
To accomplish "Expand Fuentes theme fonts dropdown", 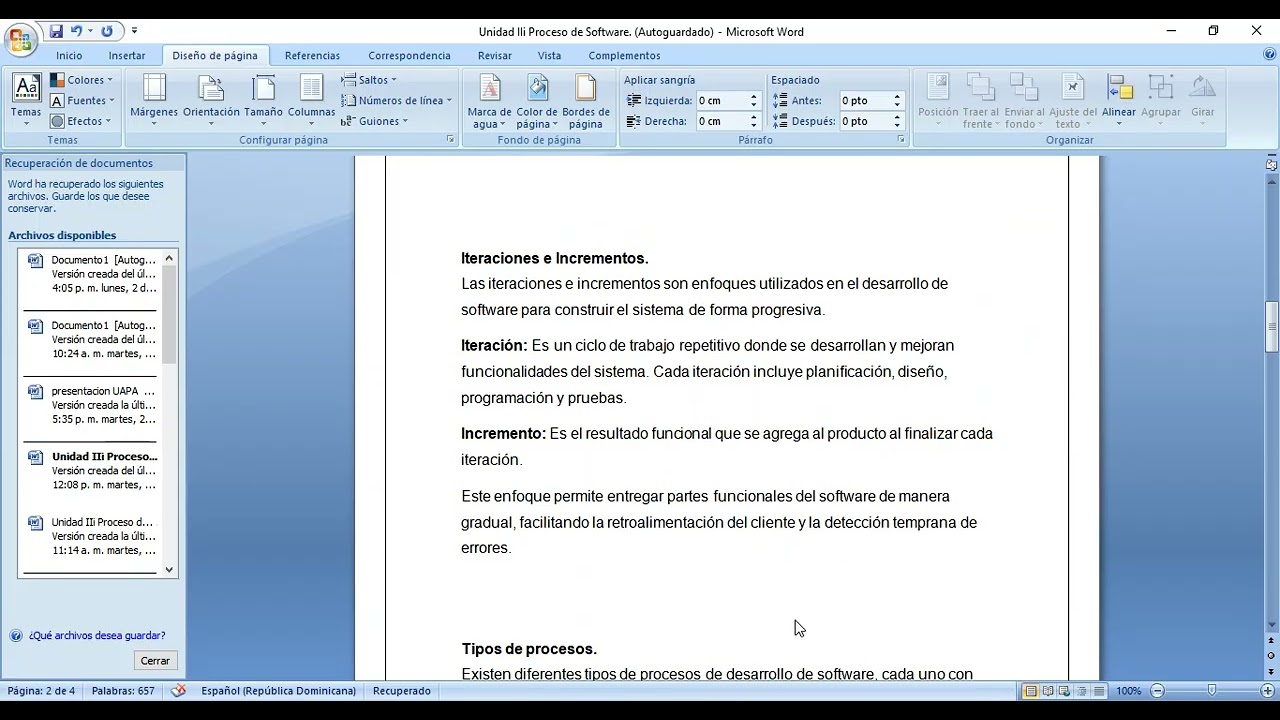I will [82, 101].
